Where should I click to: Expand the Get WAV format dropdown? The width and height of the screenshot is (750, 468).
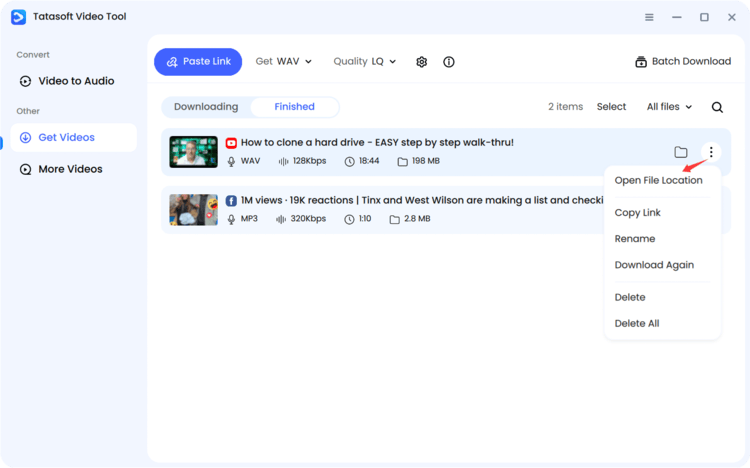click(284, 61)
